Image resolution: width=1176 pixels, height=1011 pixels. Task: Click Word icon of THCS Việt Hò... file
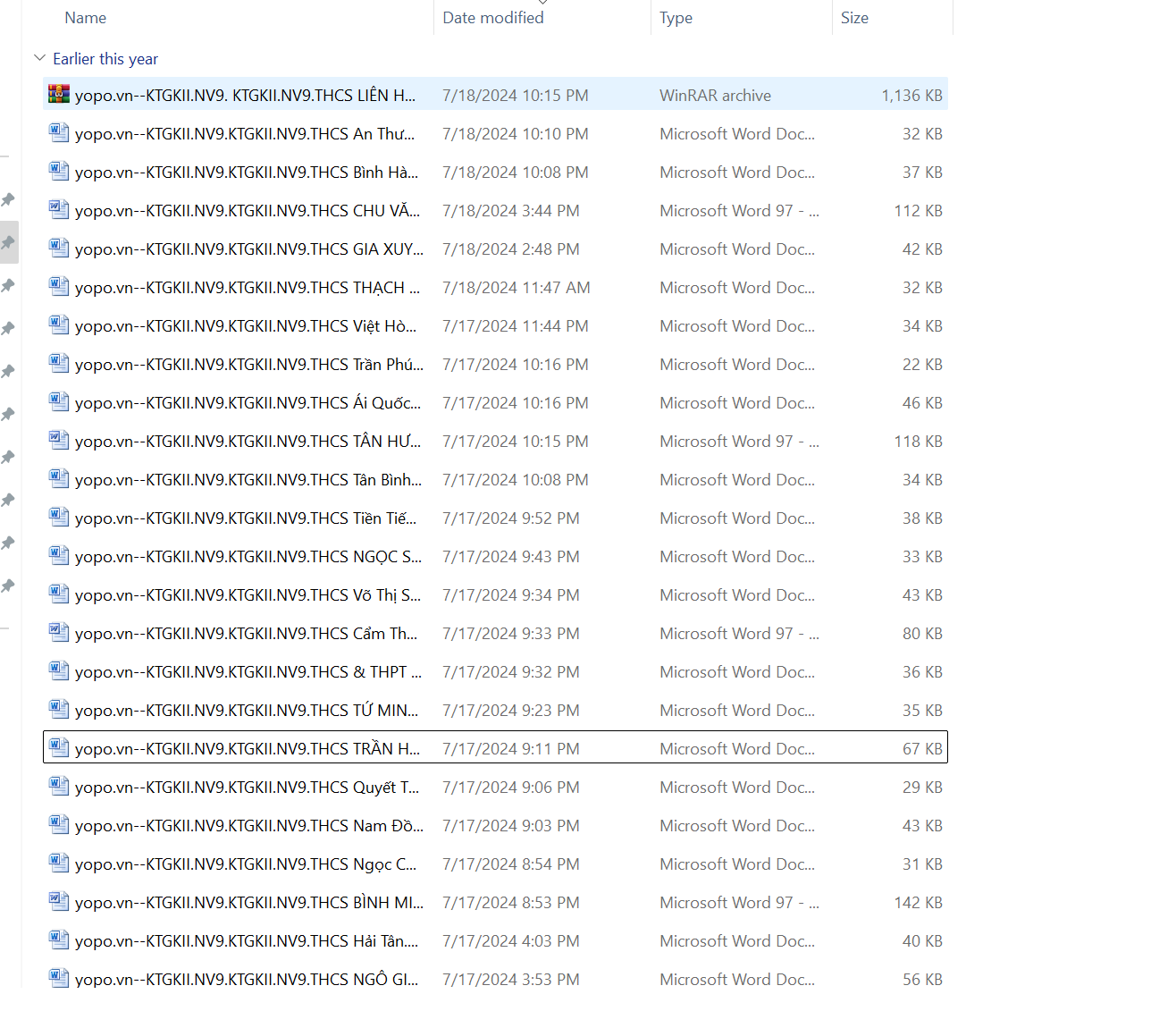click(x=59, y=324)
